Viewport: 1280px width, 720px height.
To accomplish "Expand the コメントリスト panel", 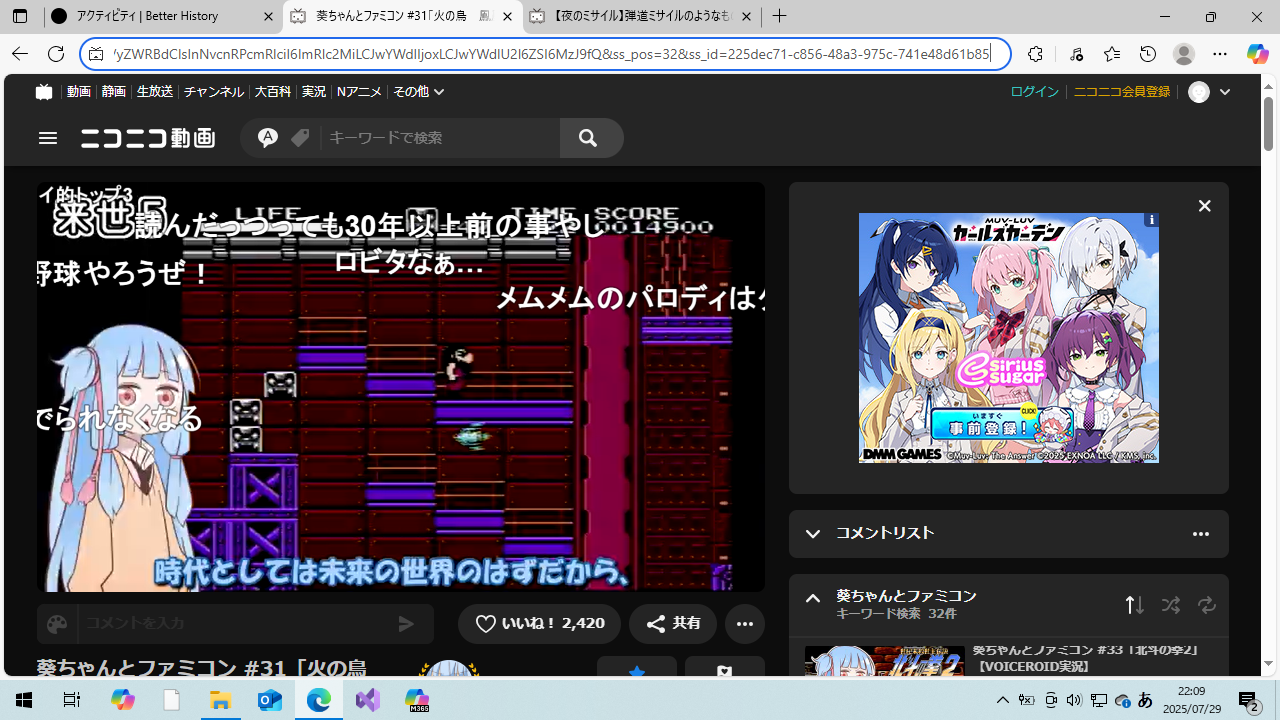I will 813,534.
